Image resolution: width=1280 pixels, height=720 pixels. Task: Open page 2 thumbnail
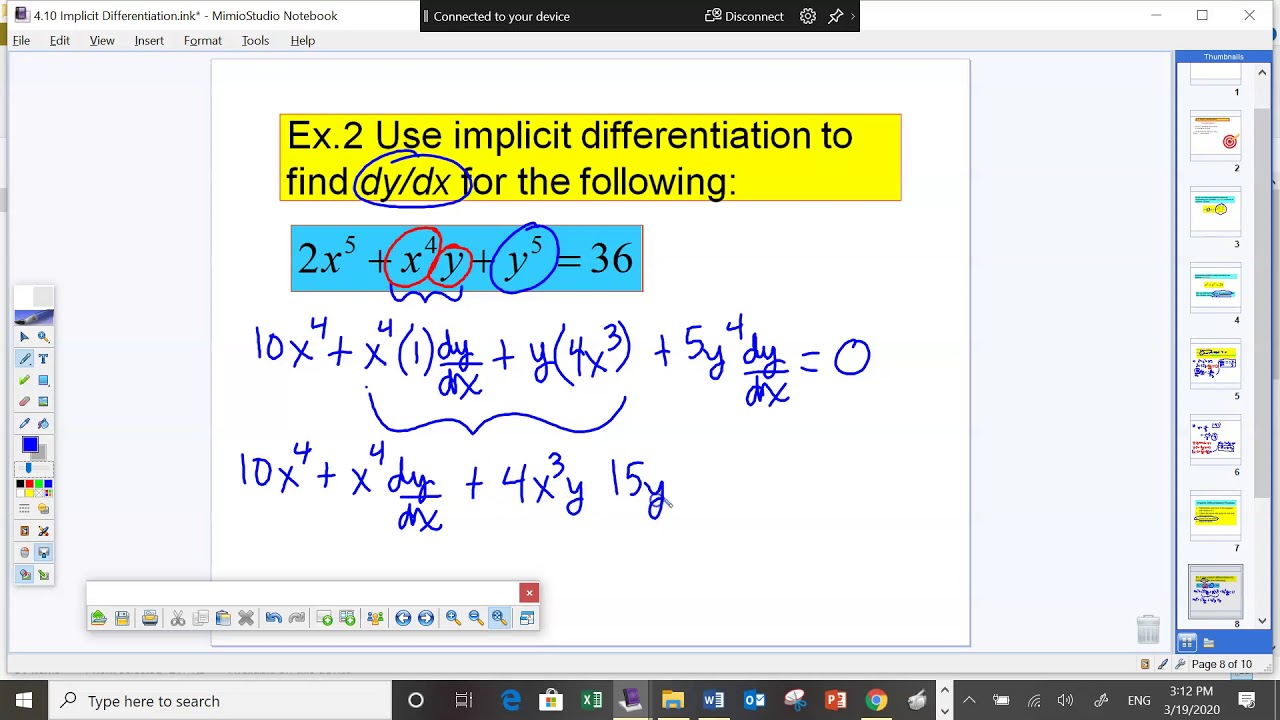[x=1216, y=136]
